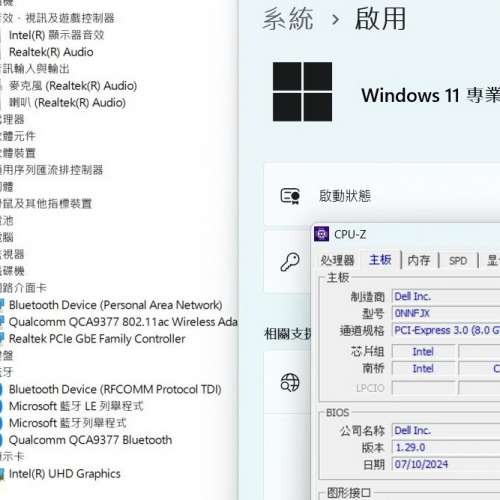Screen dimensions: 500x500
Task: Click the model 0NNFJX field
Action: [446, 313]
